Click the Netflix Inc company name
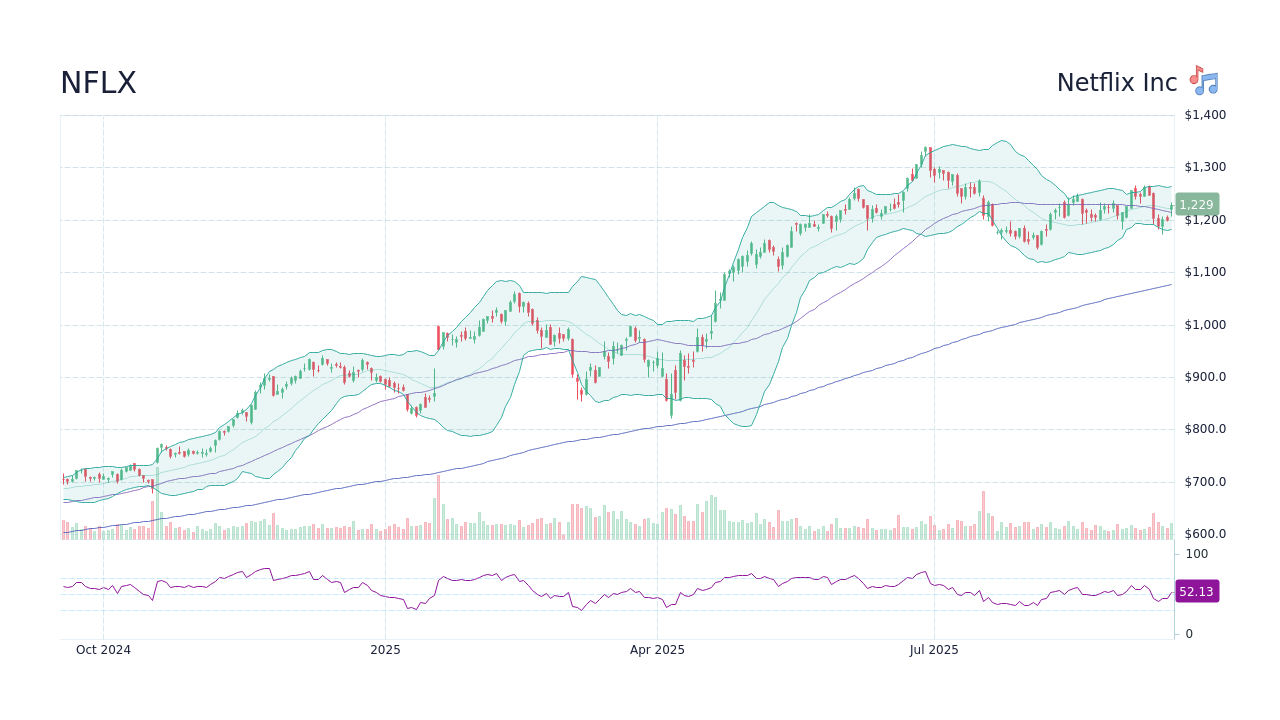The height and width of the screenshot is (720, 1280). pos(1116,83)
